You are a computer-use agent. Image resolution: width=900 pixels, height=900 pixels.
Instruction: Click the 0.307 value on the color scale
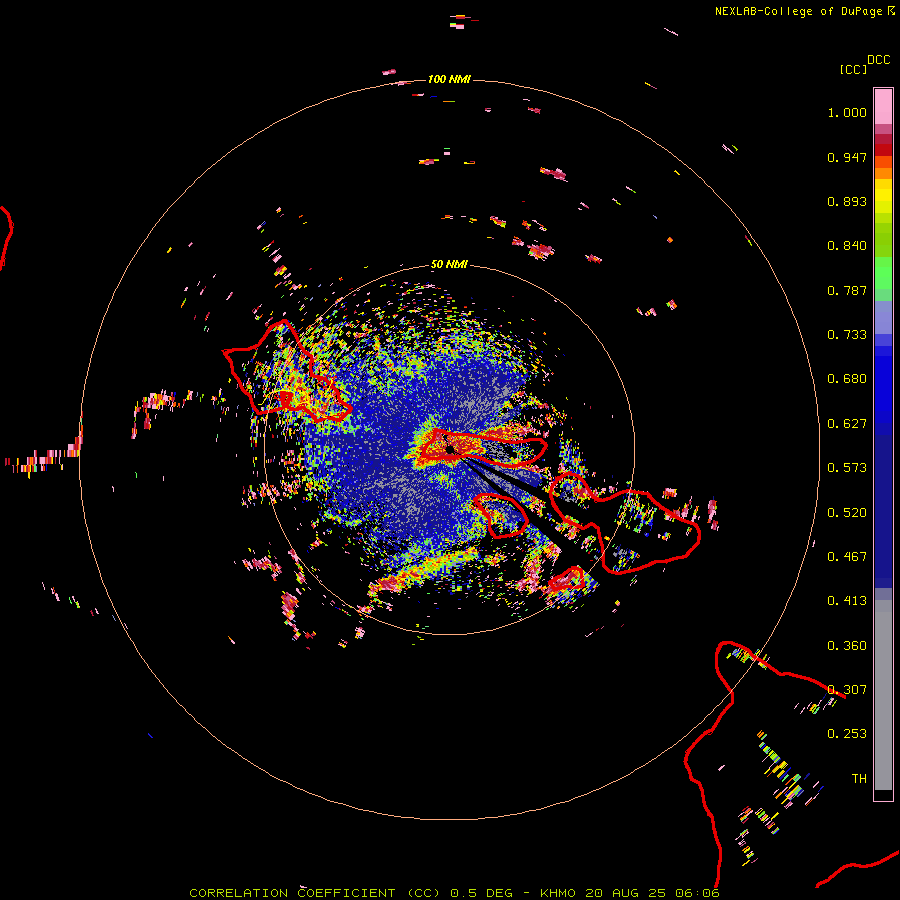(x=847, y=690)
